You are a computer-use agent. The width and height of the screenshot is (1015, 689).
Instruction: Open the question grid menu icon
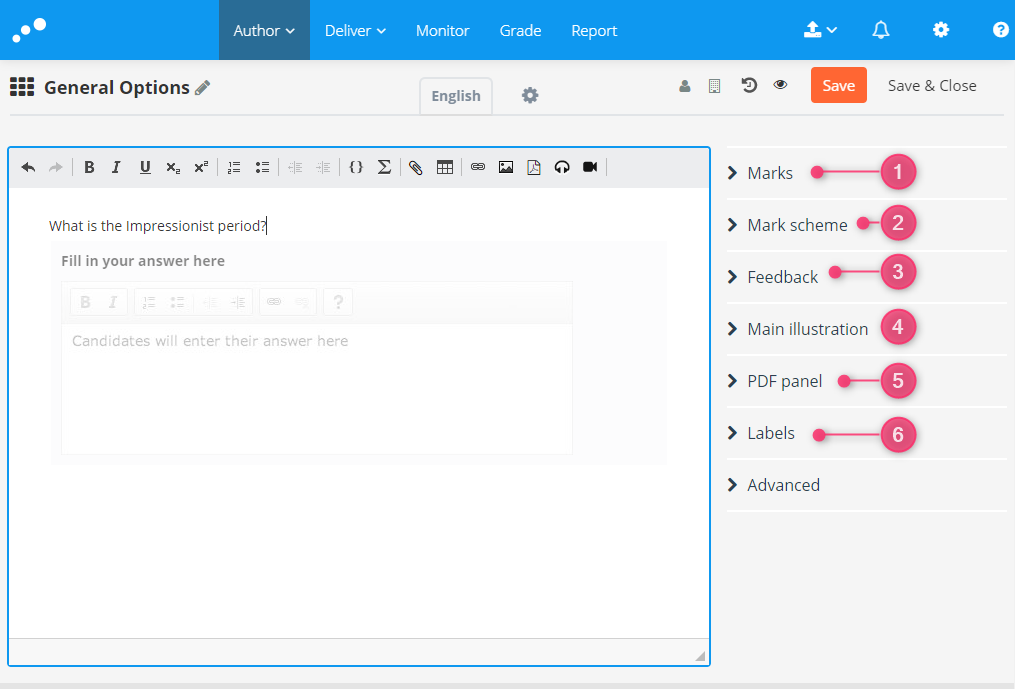pos(22,87)
